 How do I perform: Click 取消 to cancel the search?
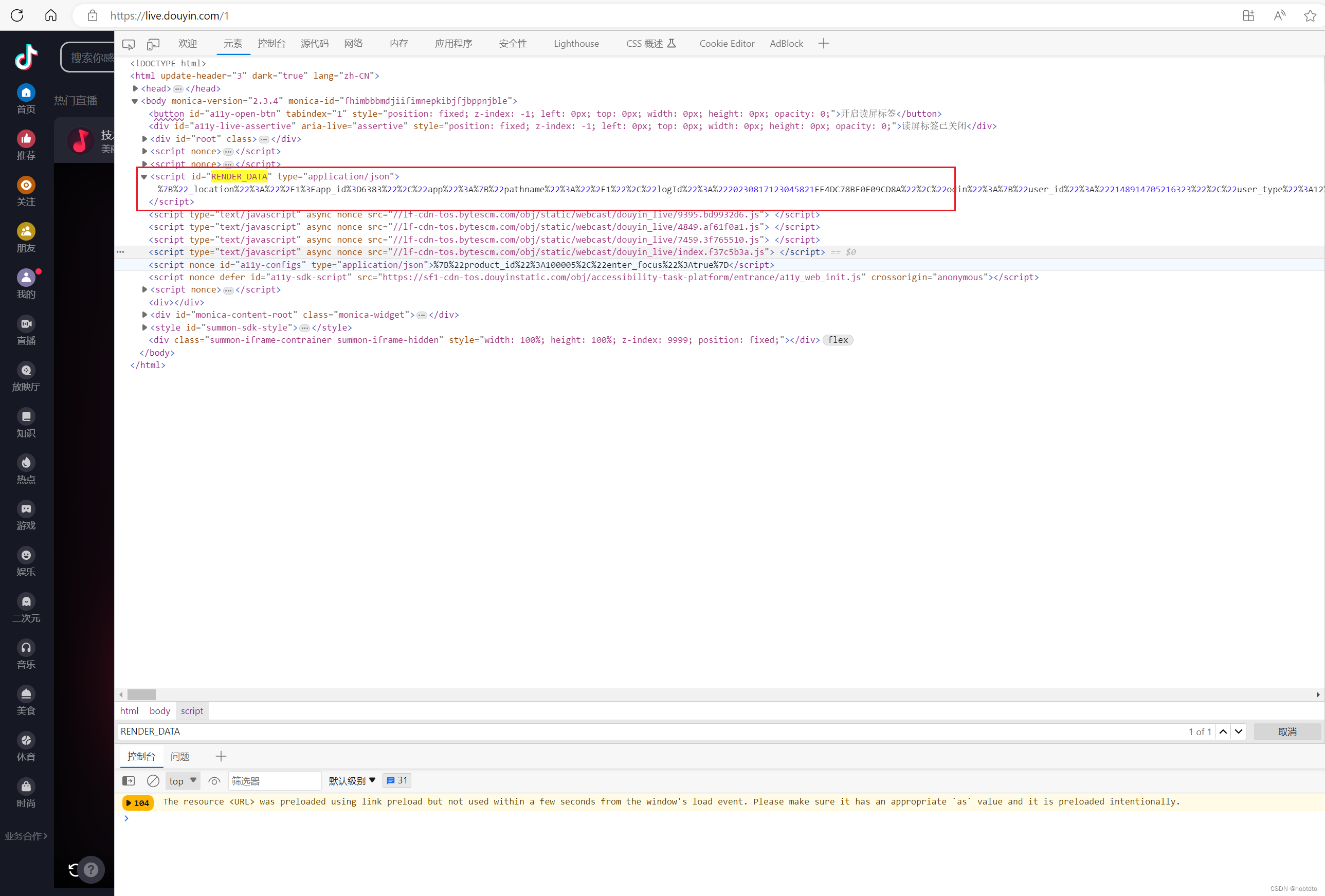(1287, 732)
